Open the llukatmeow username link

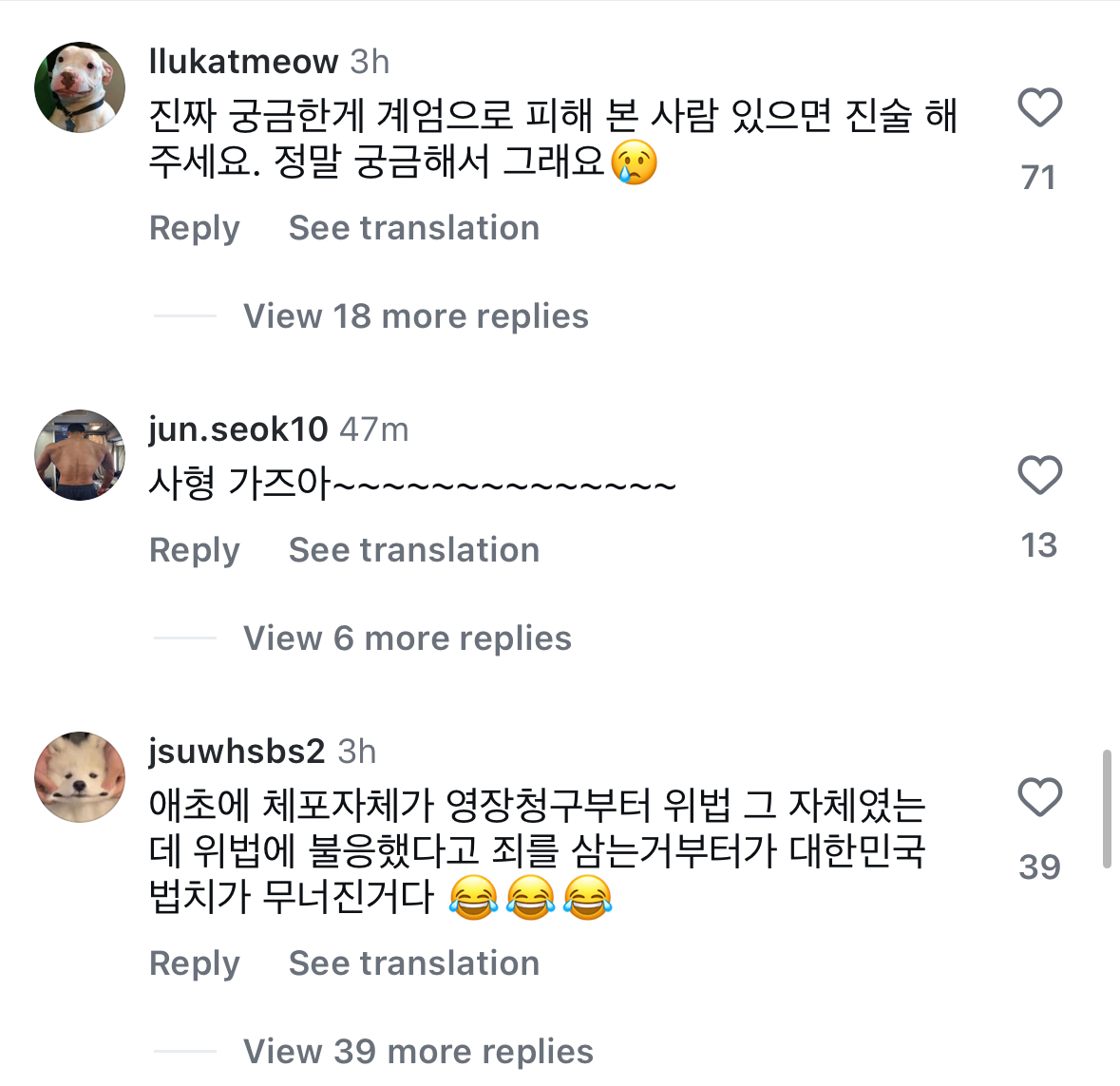click(243, 62)
